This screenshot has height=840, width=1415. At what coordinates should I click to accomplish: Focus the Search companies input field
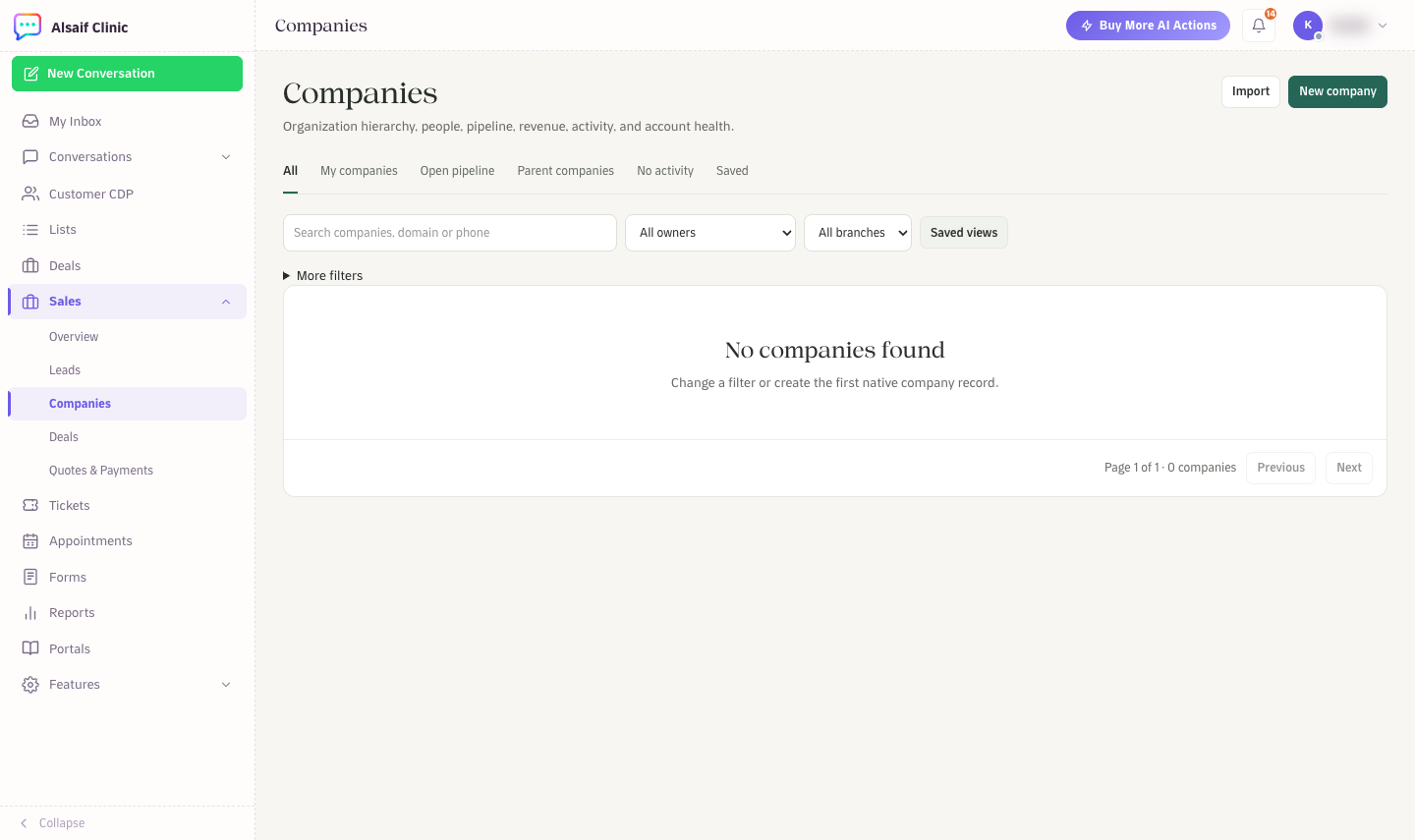point(450,233)
